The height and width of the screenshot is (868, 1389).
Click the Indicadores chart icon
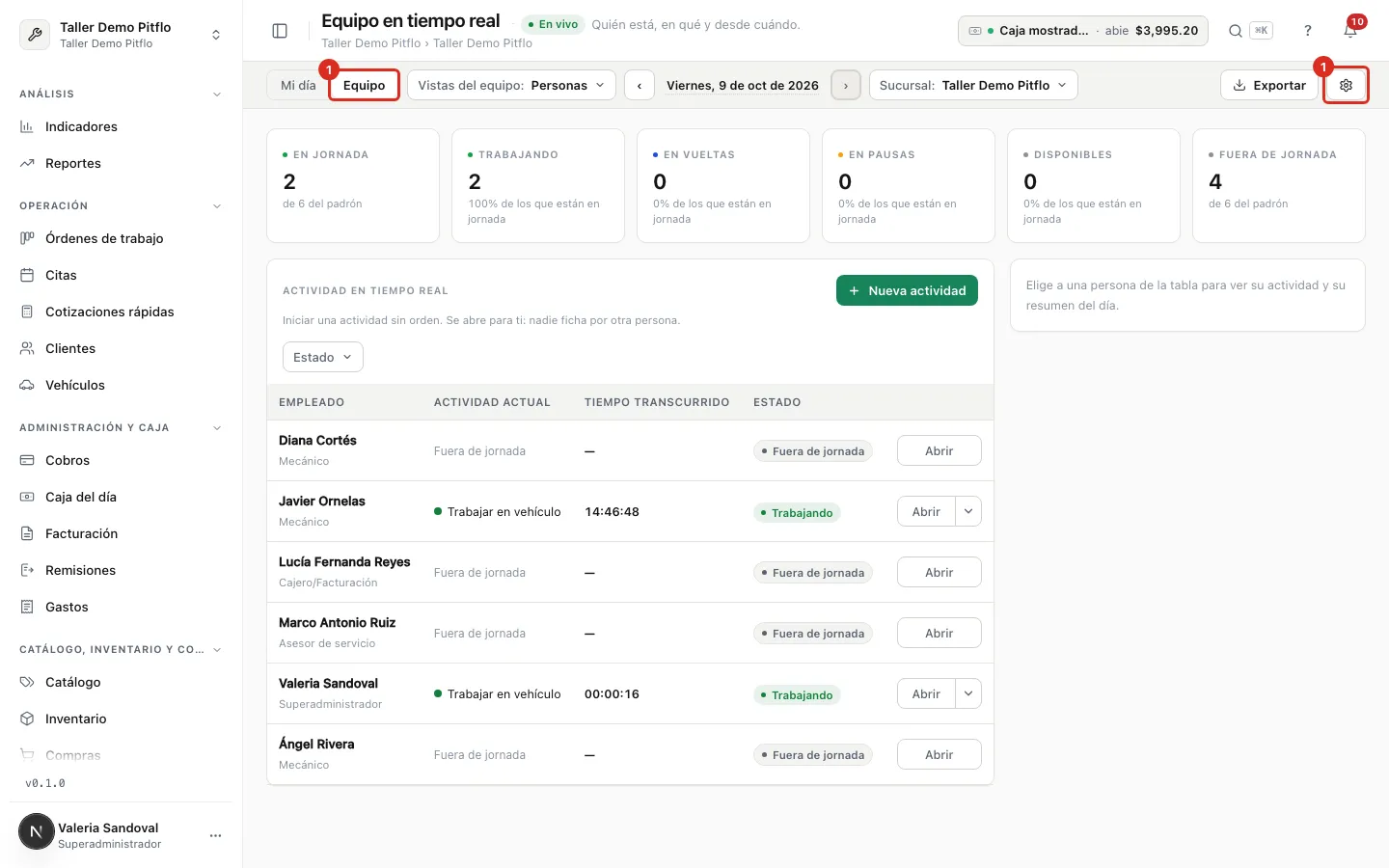[27, 126]
